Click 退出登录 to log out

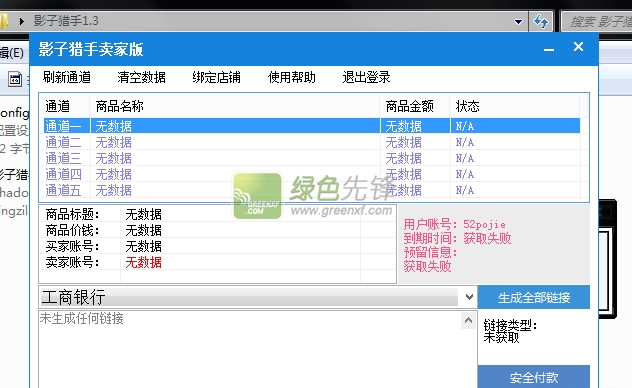[366, 77]
